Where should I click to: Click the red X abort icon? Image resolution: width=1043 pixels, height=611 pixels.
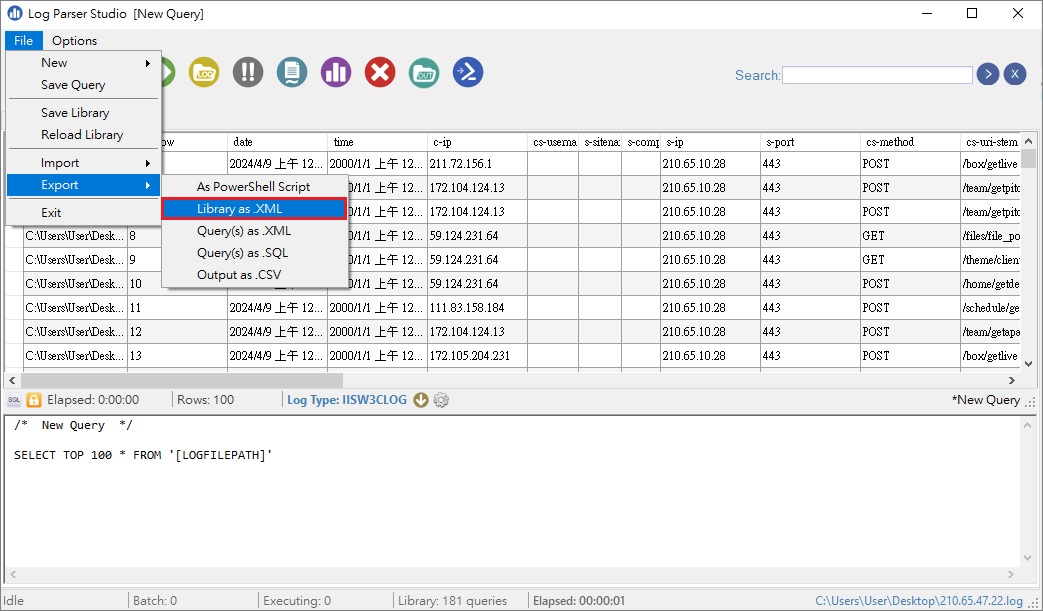click(380, 72)
